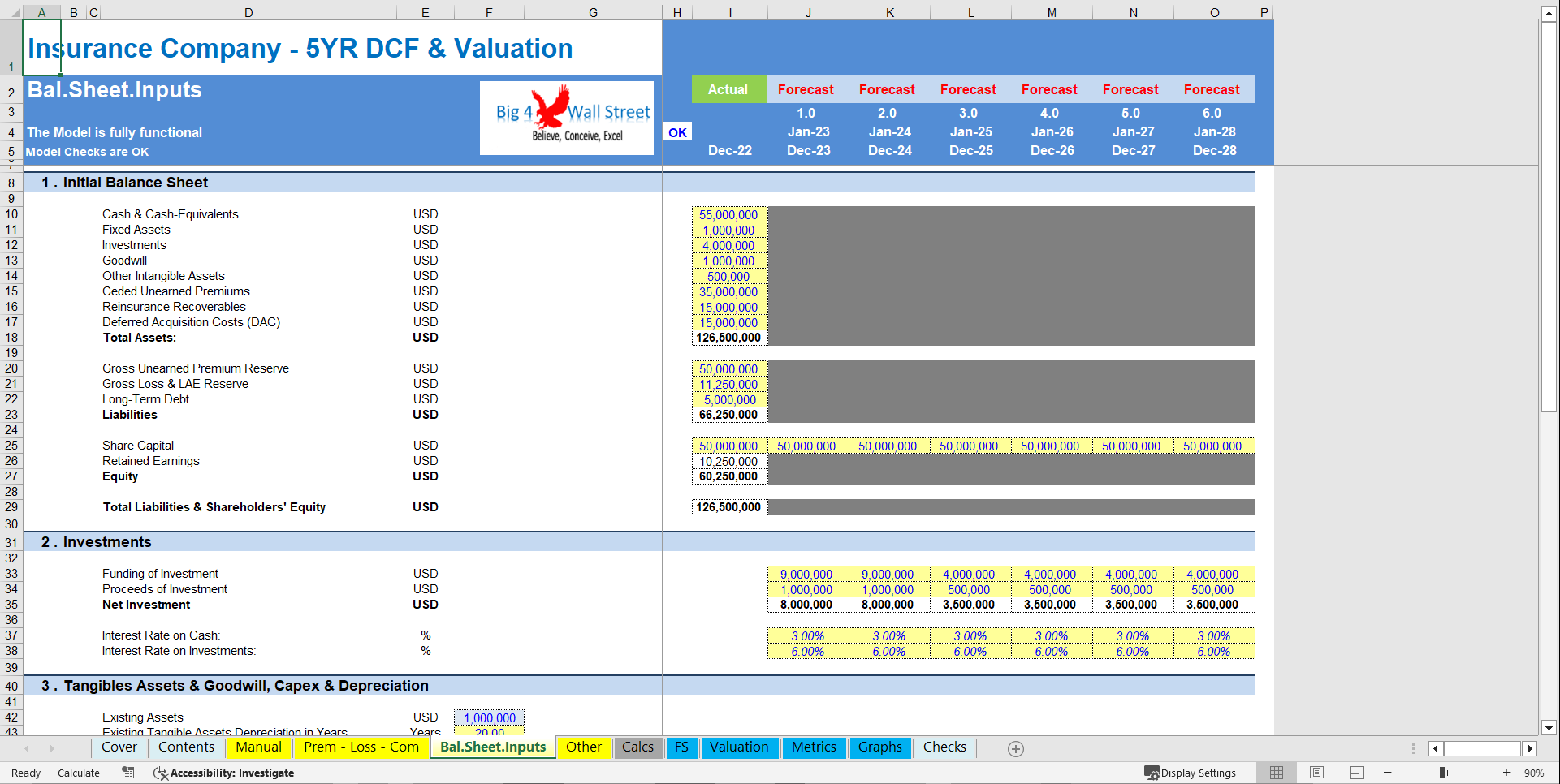This screenshot has height=784, width=1560.
Task: Open the Checks sheet tab
Action: click(x=944, y=747)
